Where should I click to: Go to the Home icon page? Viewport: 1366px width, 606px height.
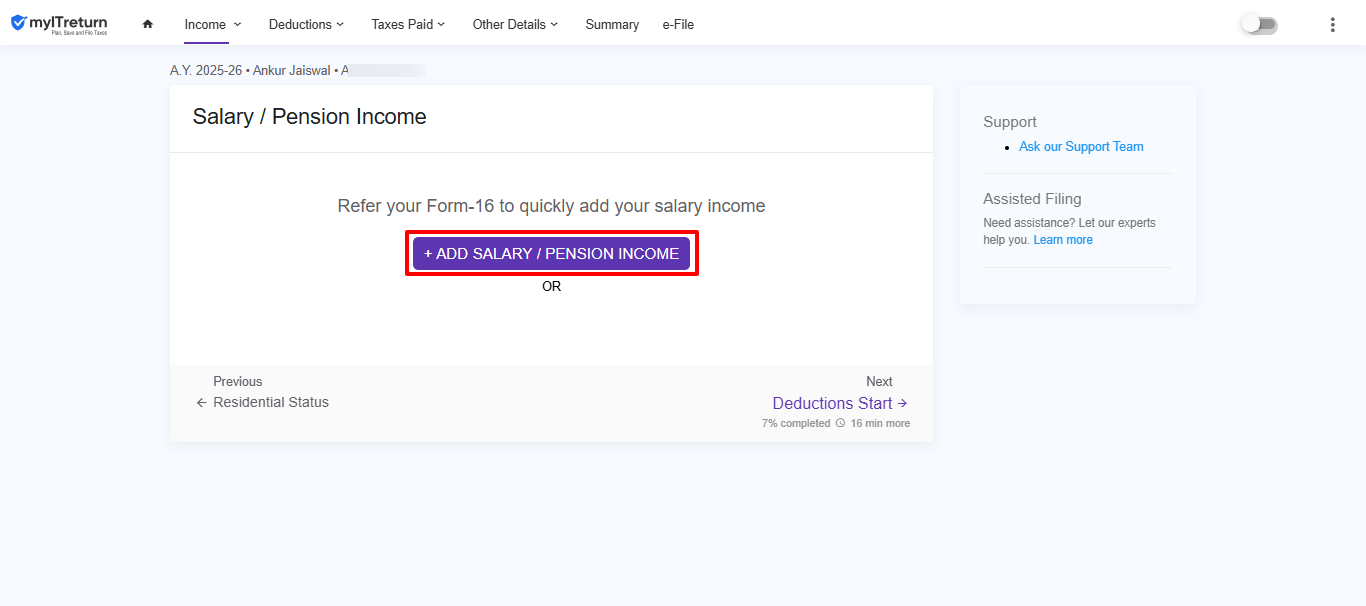point(148,24)
